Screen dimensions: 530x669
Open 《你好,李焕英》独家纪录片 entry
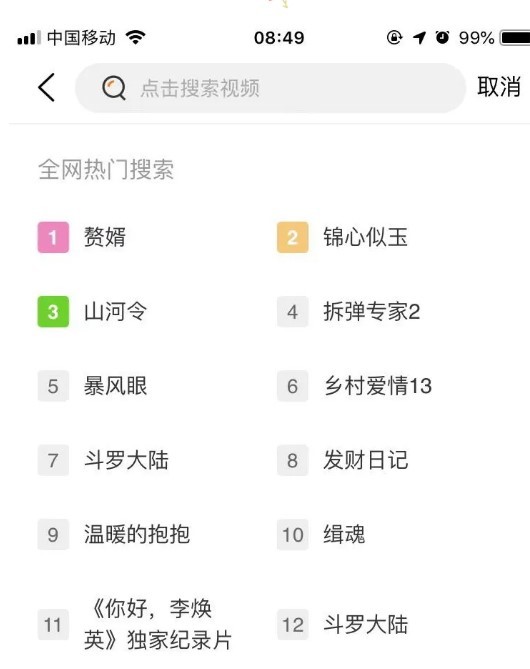coord(158,624)
